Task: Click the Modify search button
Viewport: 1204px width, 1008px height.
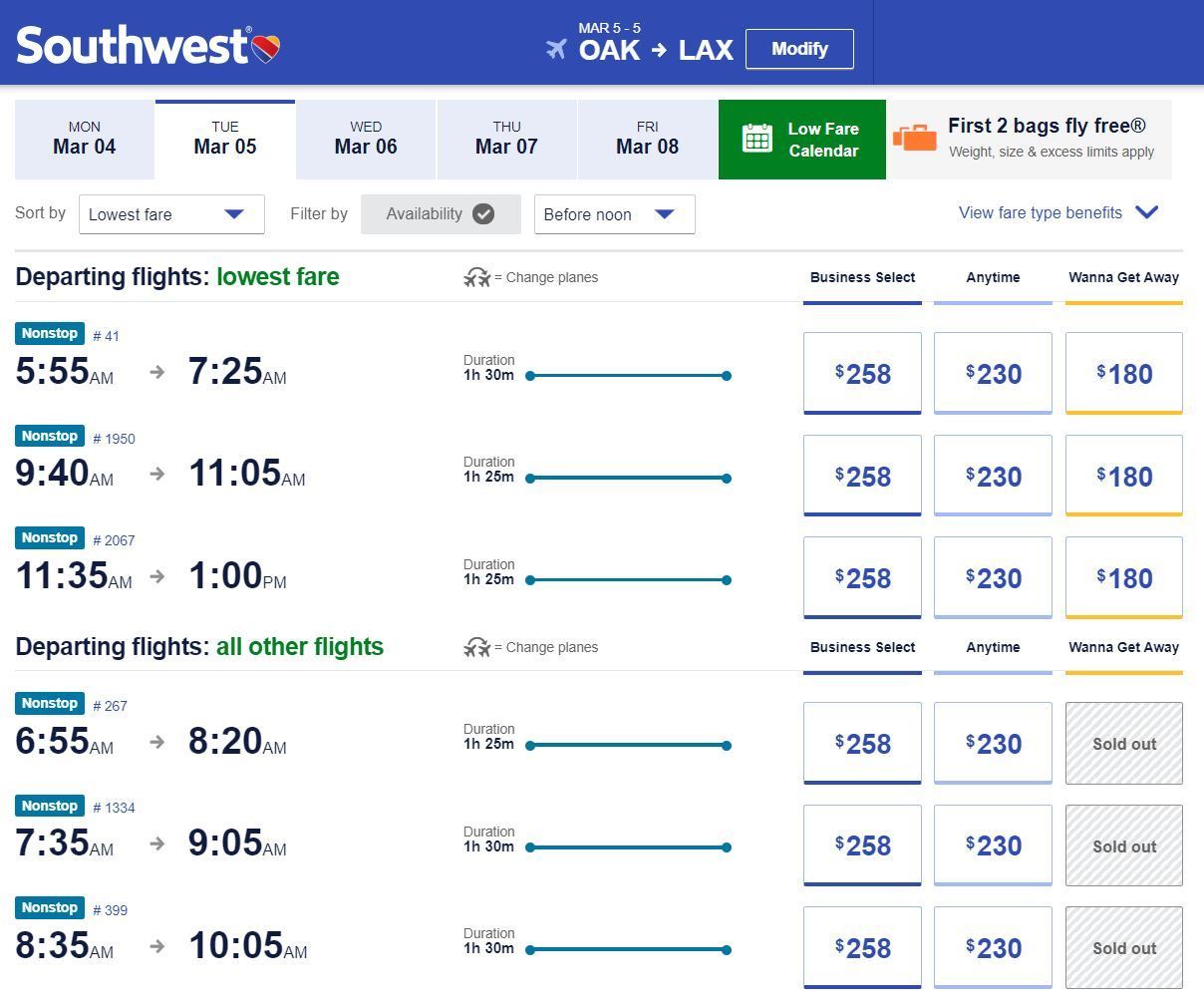Action: pos(799,49)
